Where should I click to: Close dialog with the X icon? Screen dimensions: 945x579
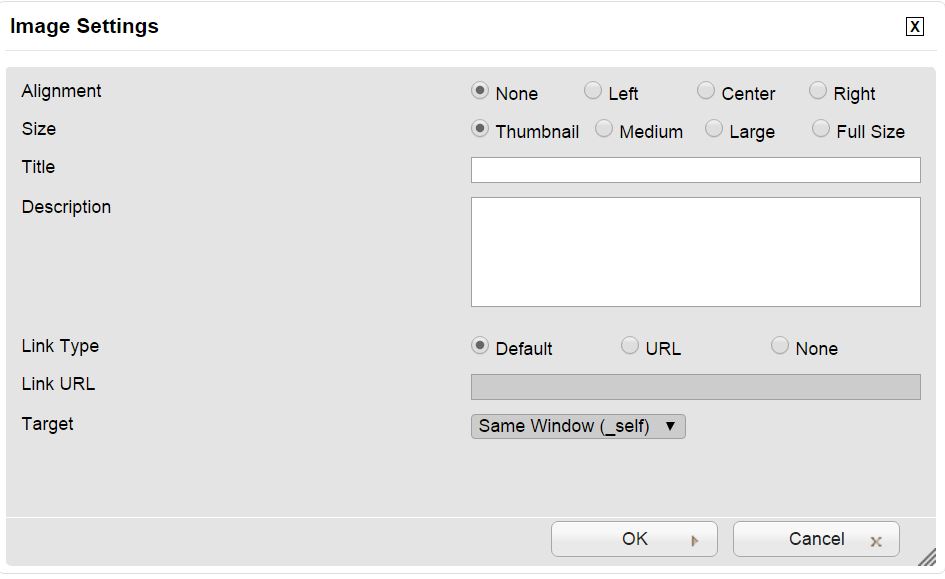tap(914, 27)
